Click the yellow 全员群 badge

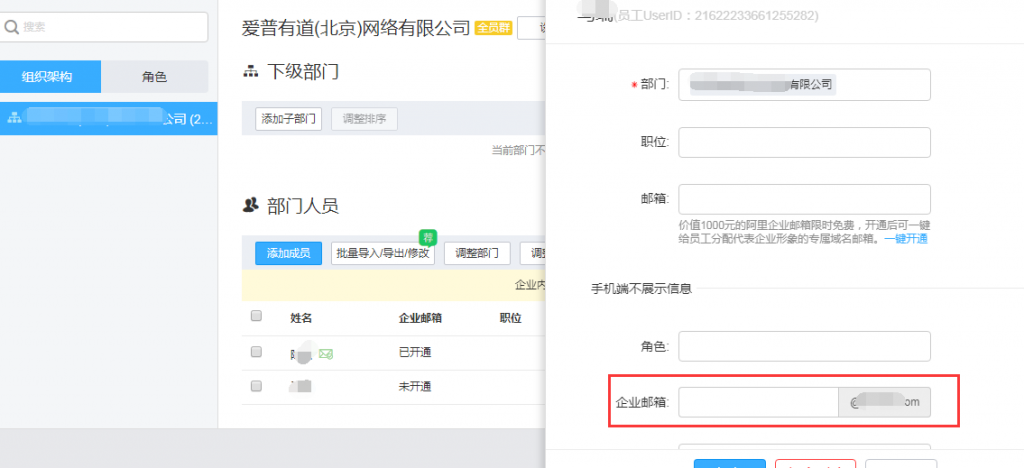[492, 28]
